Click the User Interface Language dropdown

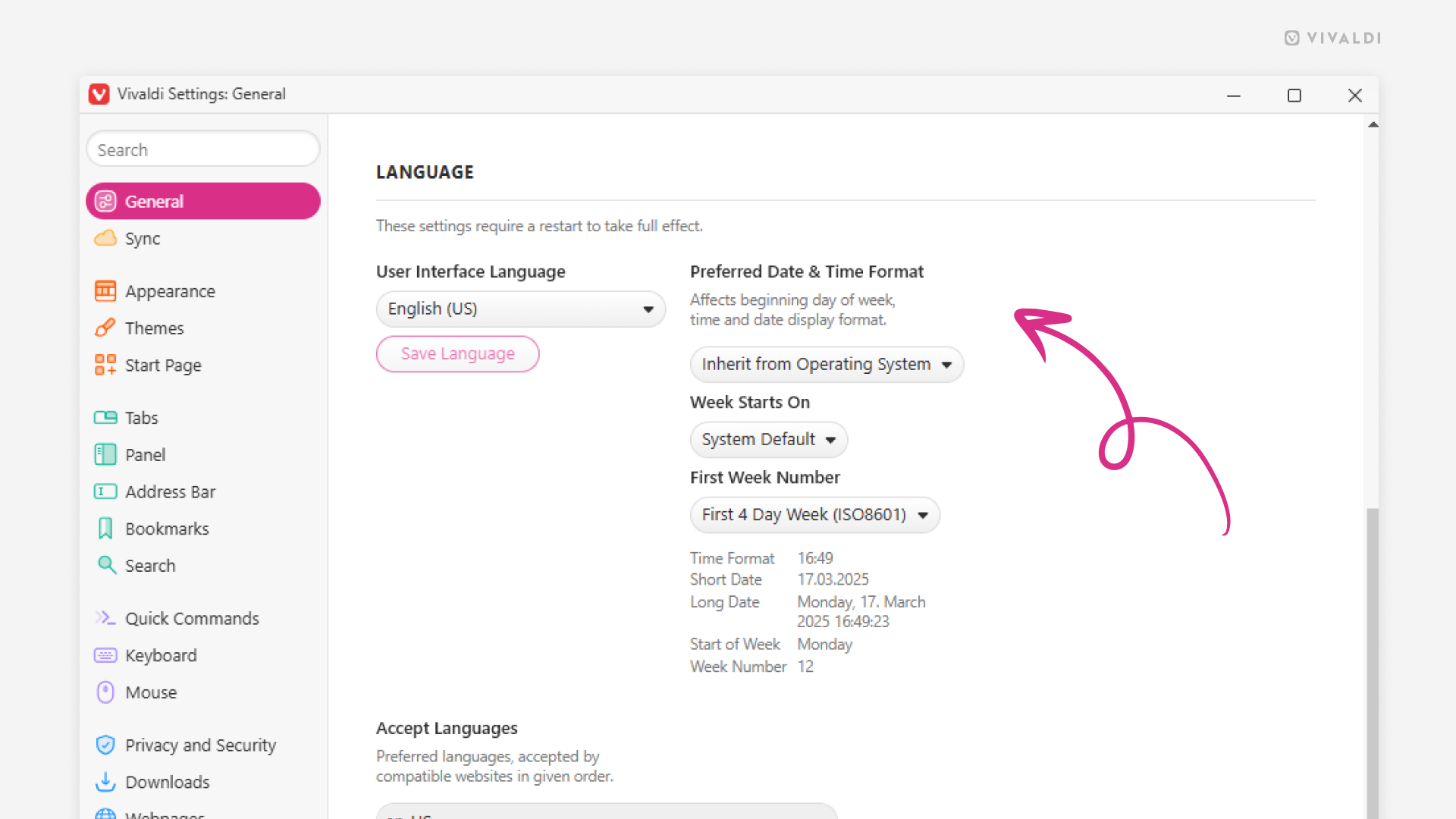(519, 308)
